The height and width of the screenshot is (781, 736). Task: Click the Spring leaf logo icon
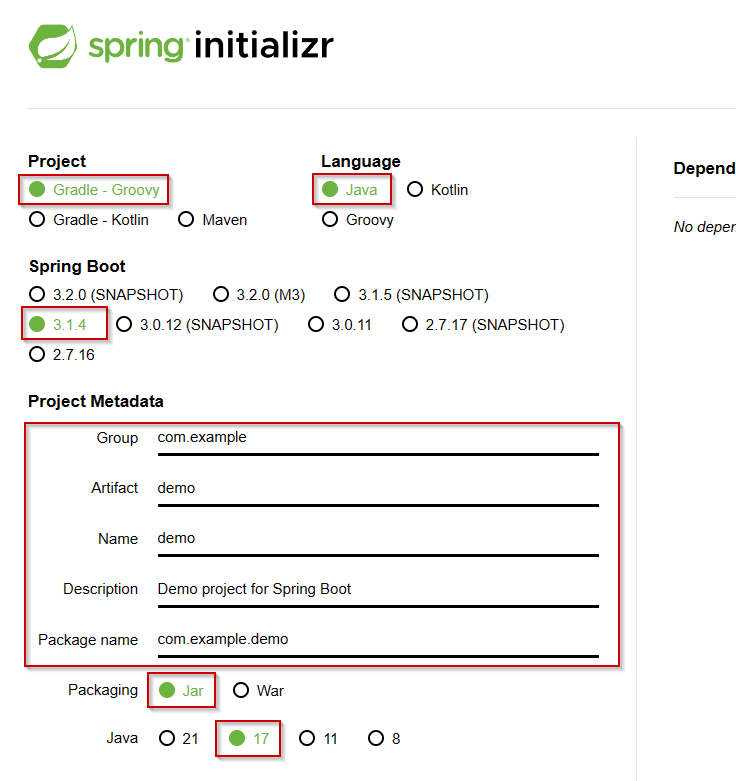pos(53,46)
